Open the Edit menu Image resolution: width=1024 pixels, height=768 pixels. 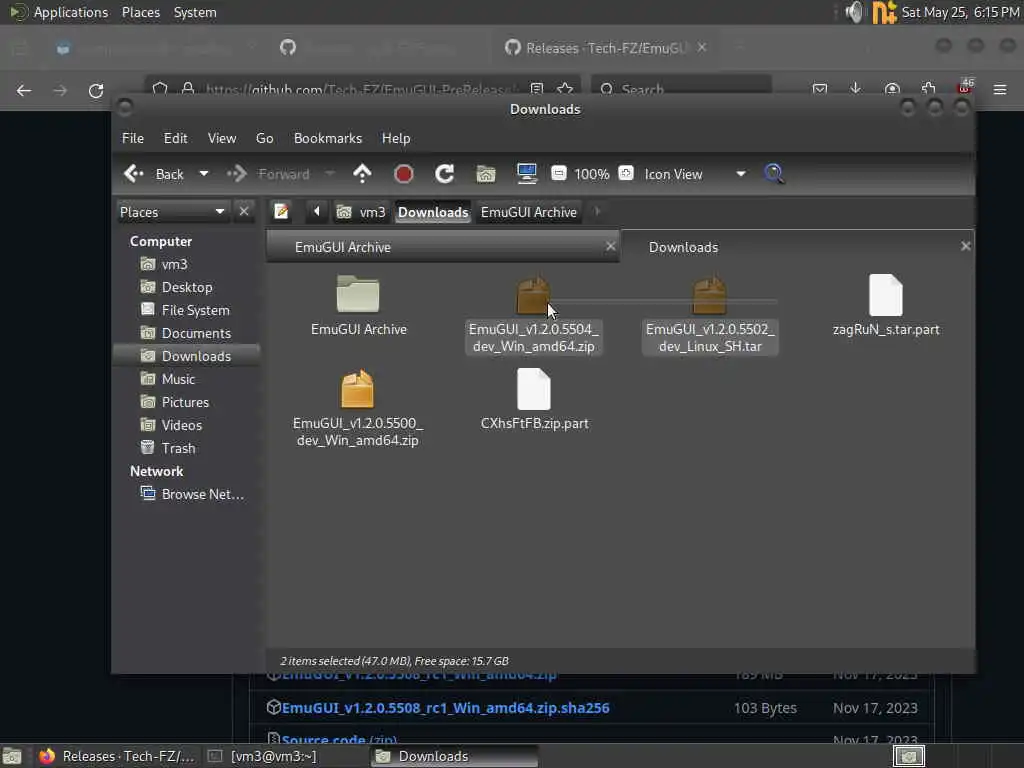[175, 138]
